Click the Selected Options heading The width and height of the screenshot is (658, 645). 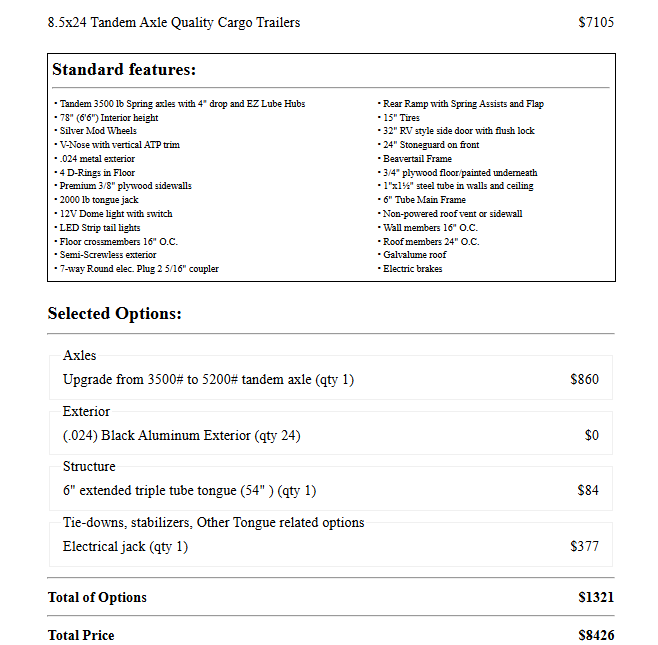[114, 314]
